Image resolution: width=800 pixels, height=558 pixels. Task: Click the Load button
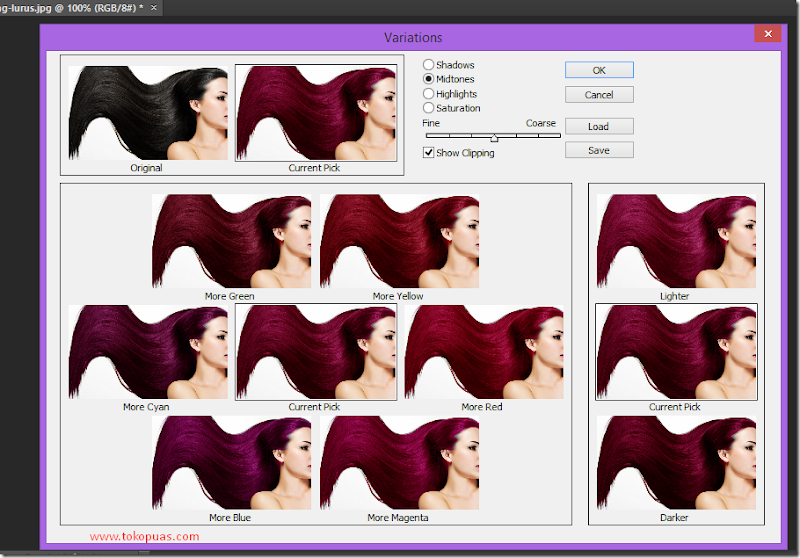(599, 126)
